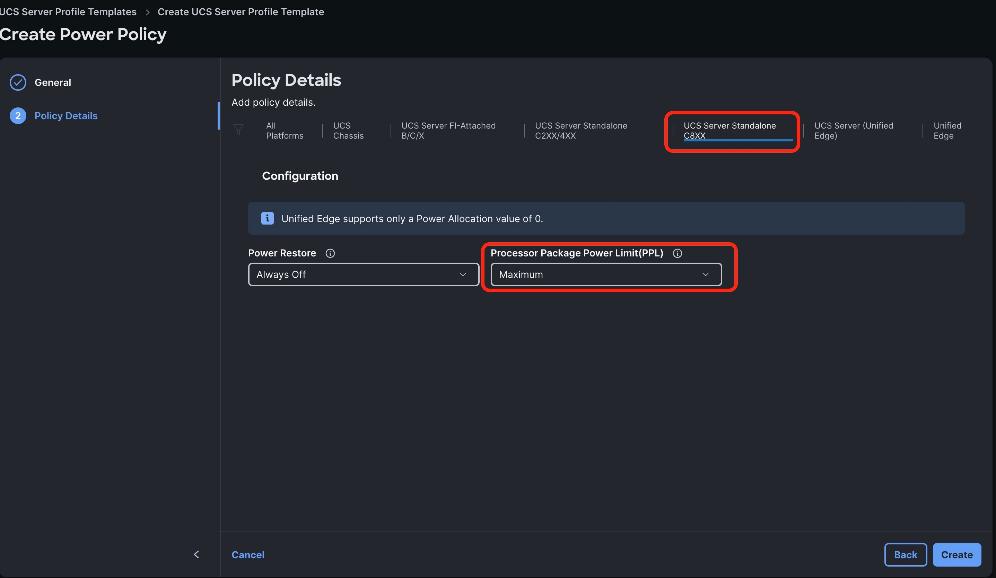Viewport: 996px width, 578px height.
Task: Click the Back button
Action: [905, 554]
